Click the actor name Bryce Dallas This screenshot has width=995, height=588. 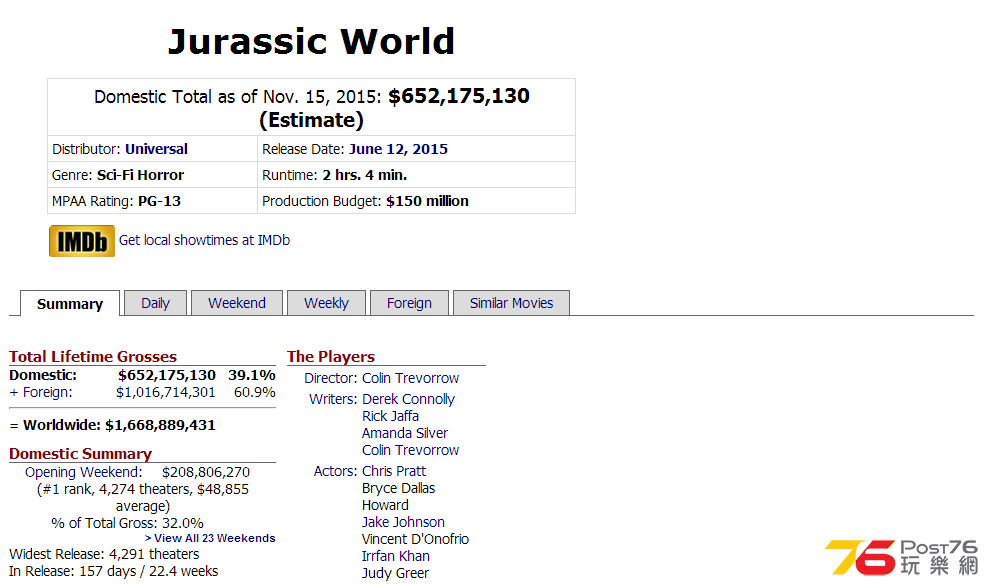click(399, 488)
